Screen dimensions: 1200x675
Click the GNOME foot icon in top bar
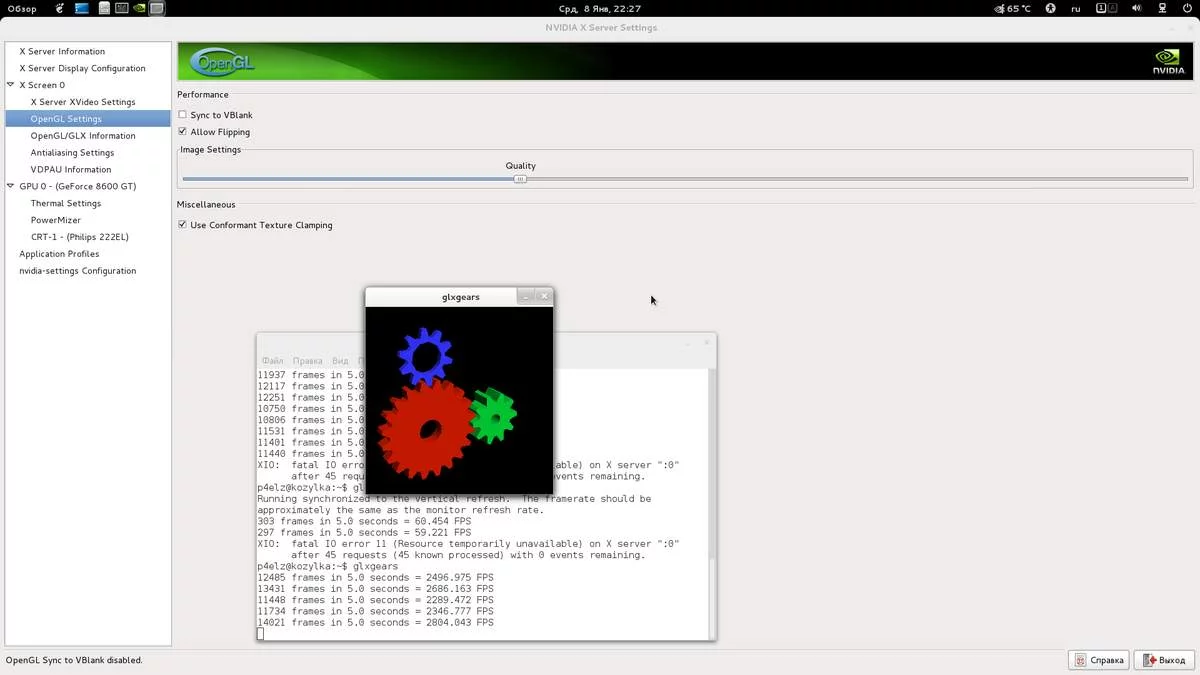click(x=60, y=8)
